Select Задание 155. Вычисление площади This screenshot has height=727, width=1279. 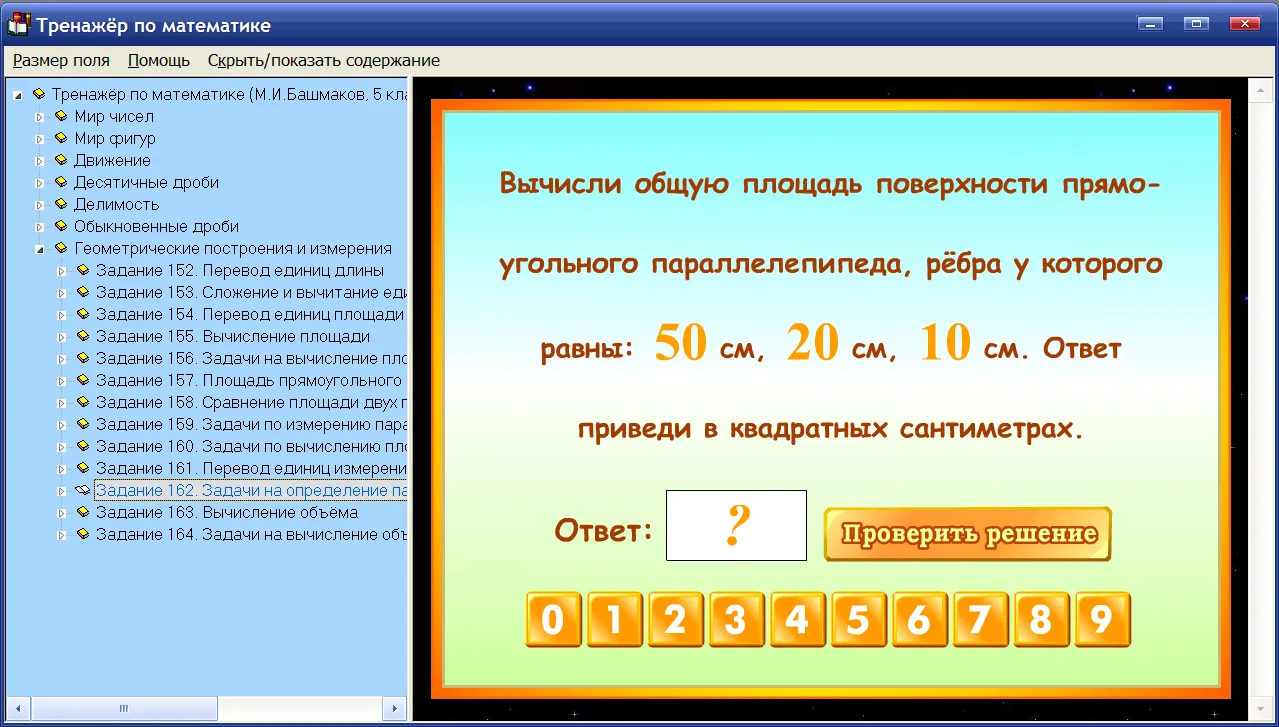[233, 337]
